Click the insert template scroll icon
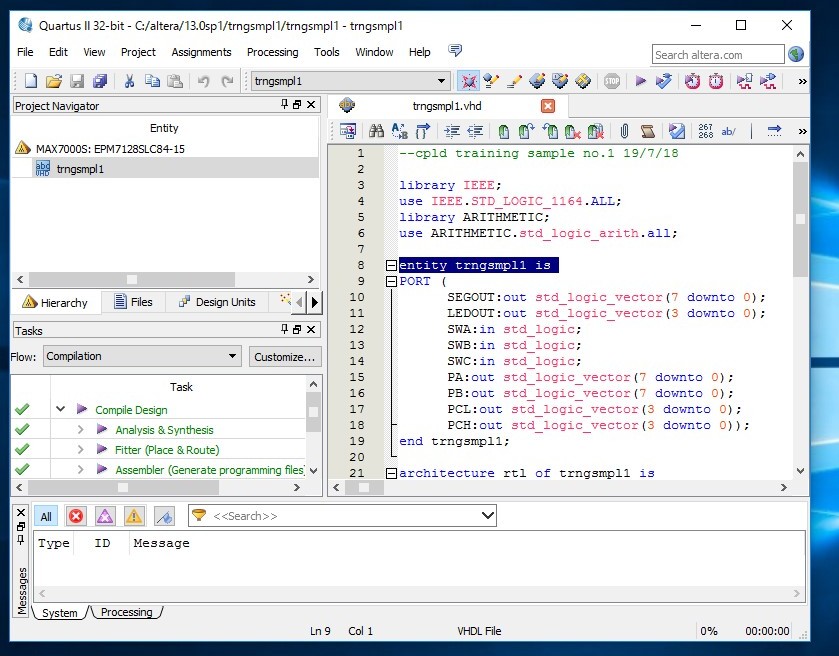Image resolution: width=839 pixels, height=656 pixels. pos(647,131)
